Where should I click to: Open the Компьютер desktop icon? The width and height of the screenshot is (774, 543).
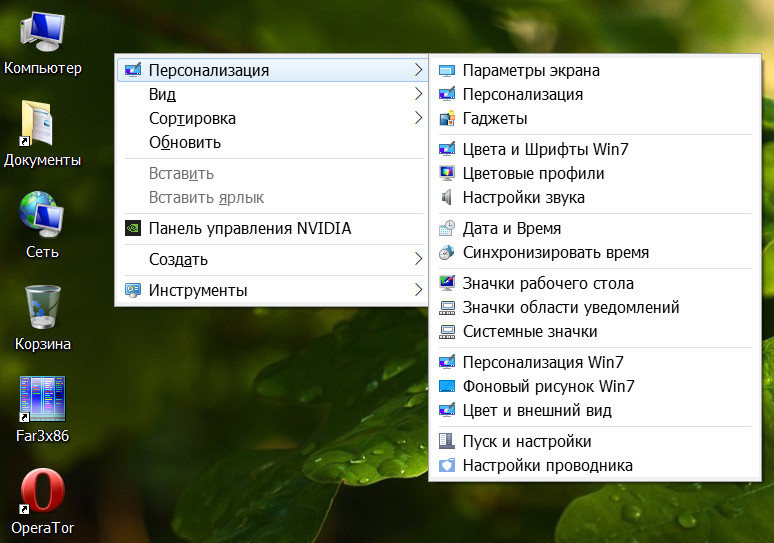[42, 32]
